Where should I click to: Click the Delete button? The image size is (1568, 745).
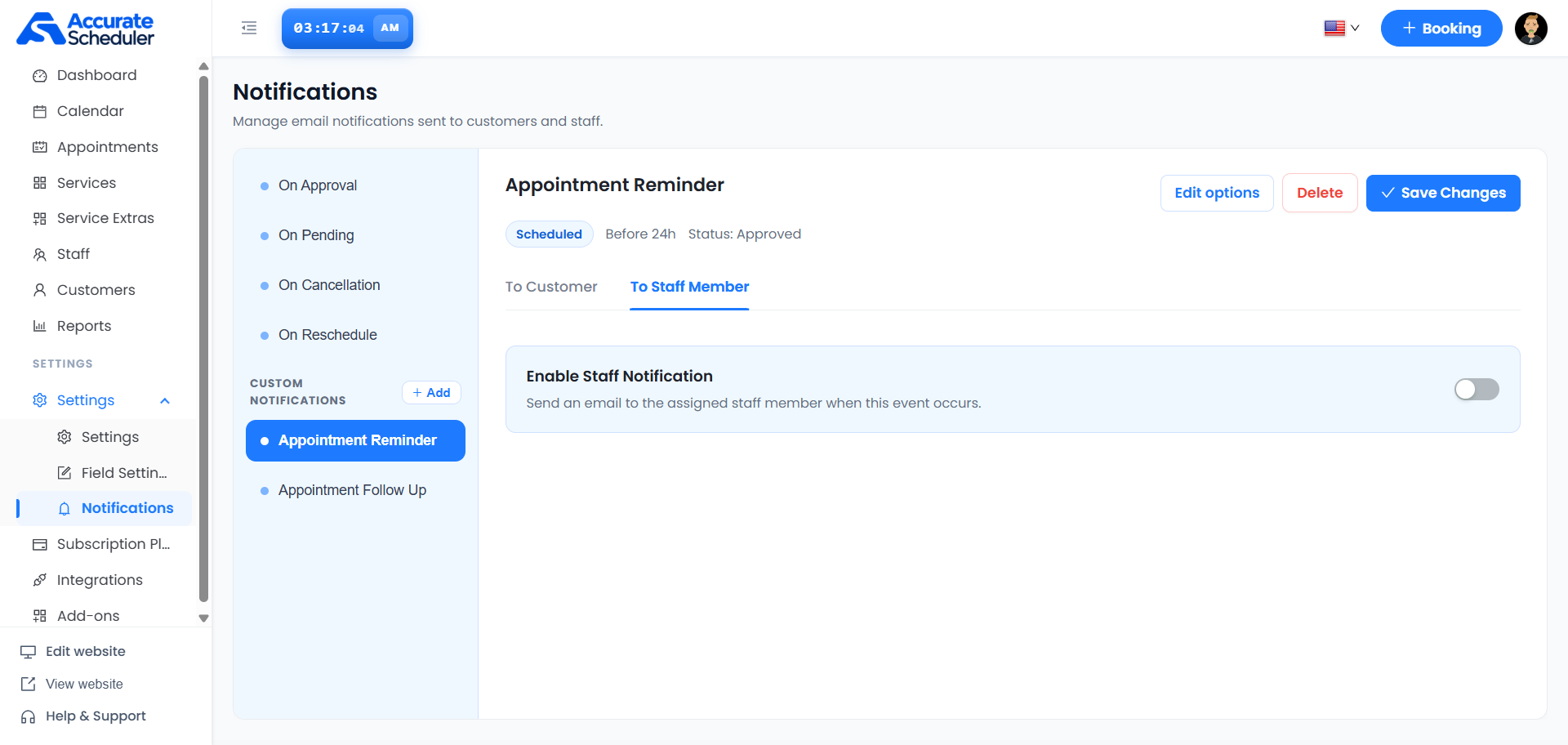[1320, 194]
